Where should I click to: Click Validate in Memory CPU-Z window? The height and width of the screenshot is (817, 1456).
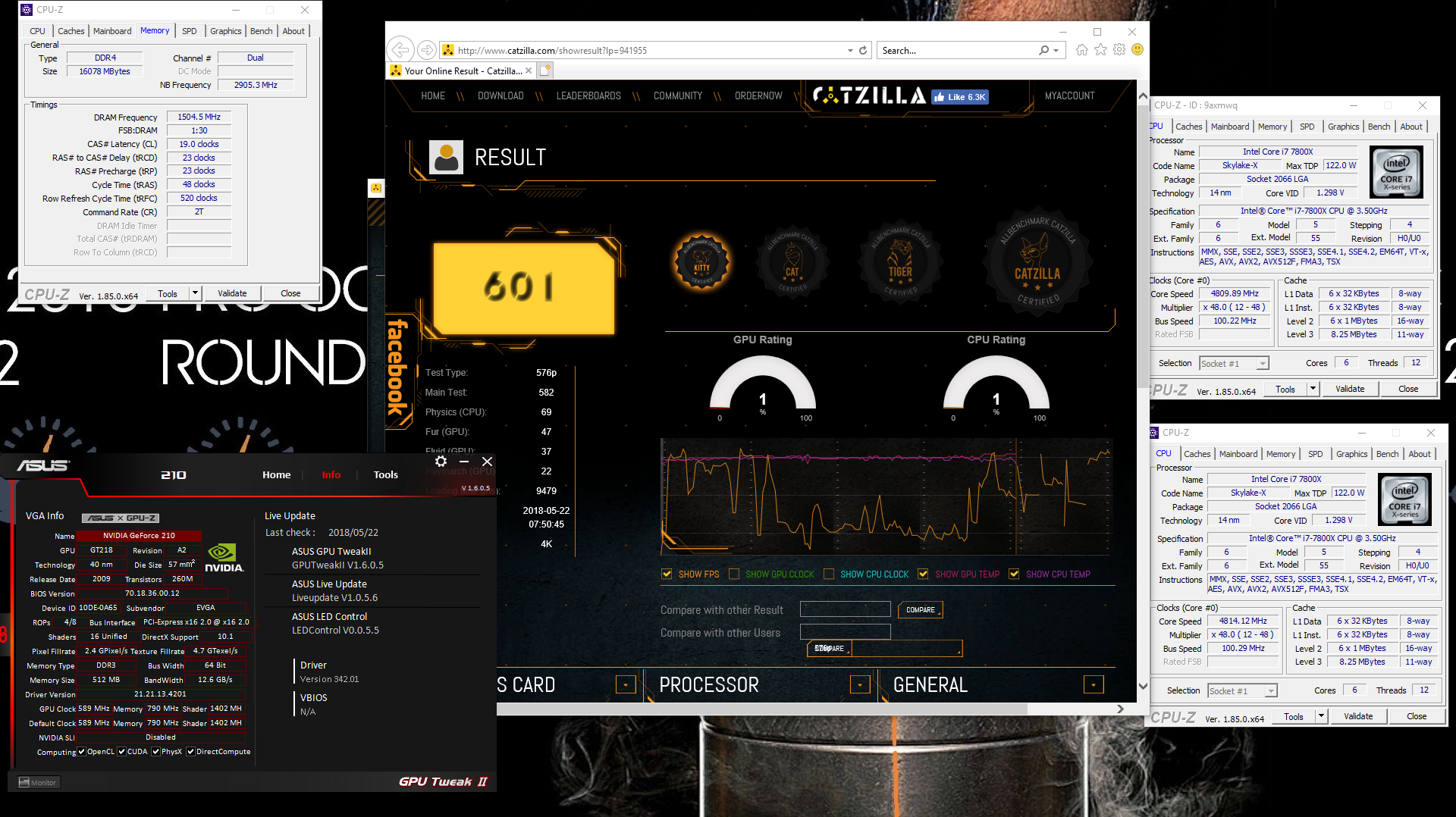point(232,293)
